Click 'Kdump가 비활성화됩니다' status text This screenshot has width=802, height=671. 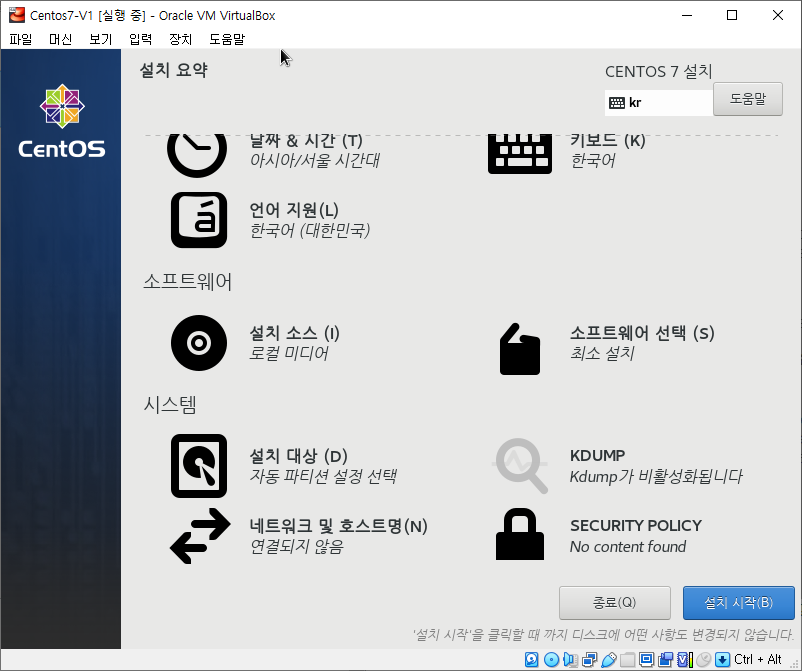coord(656,477)
